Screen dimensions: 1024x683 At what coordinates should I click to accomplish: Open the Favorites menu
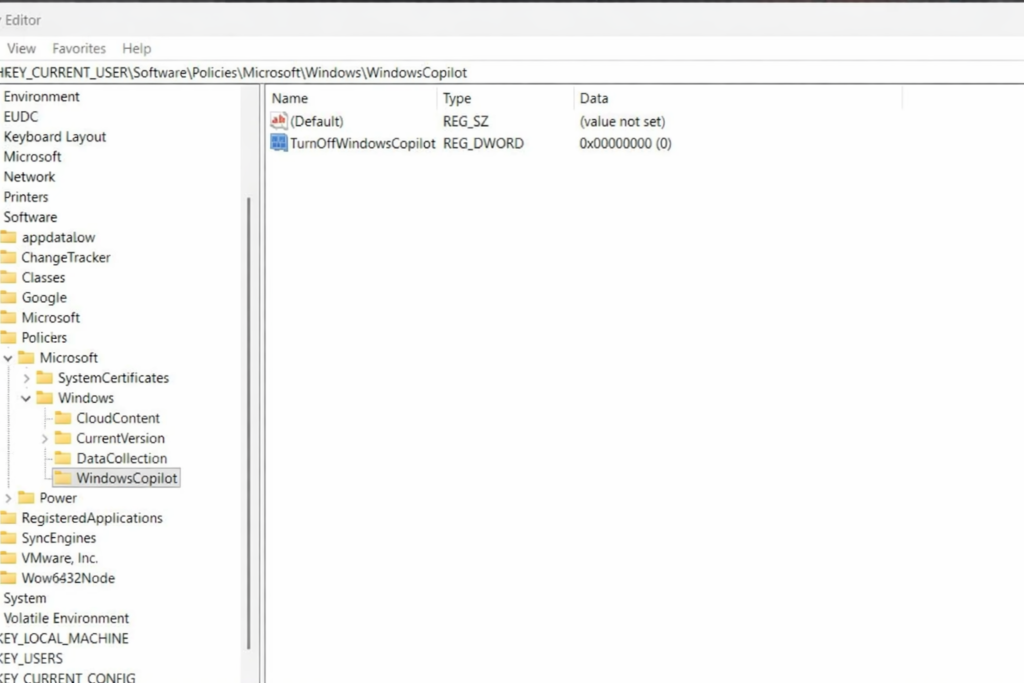pyautogui.click(x=79, y=48)
